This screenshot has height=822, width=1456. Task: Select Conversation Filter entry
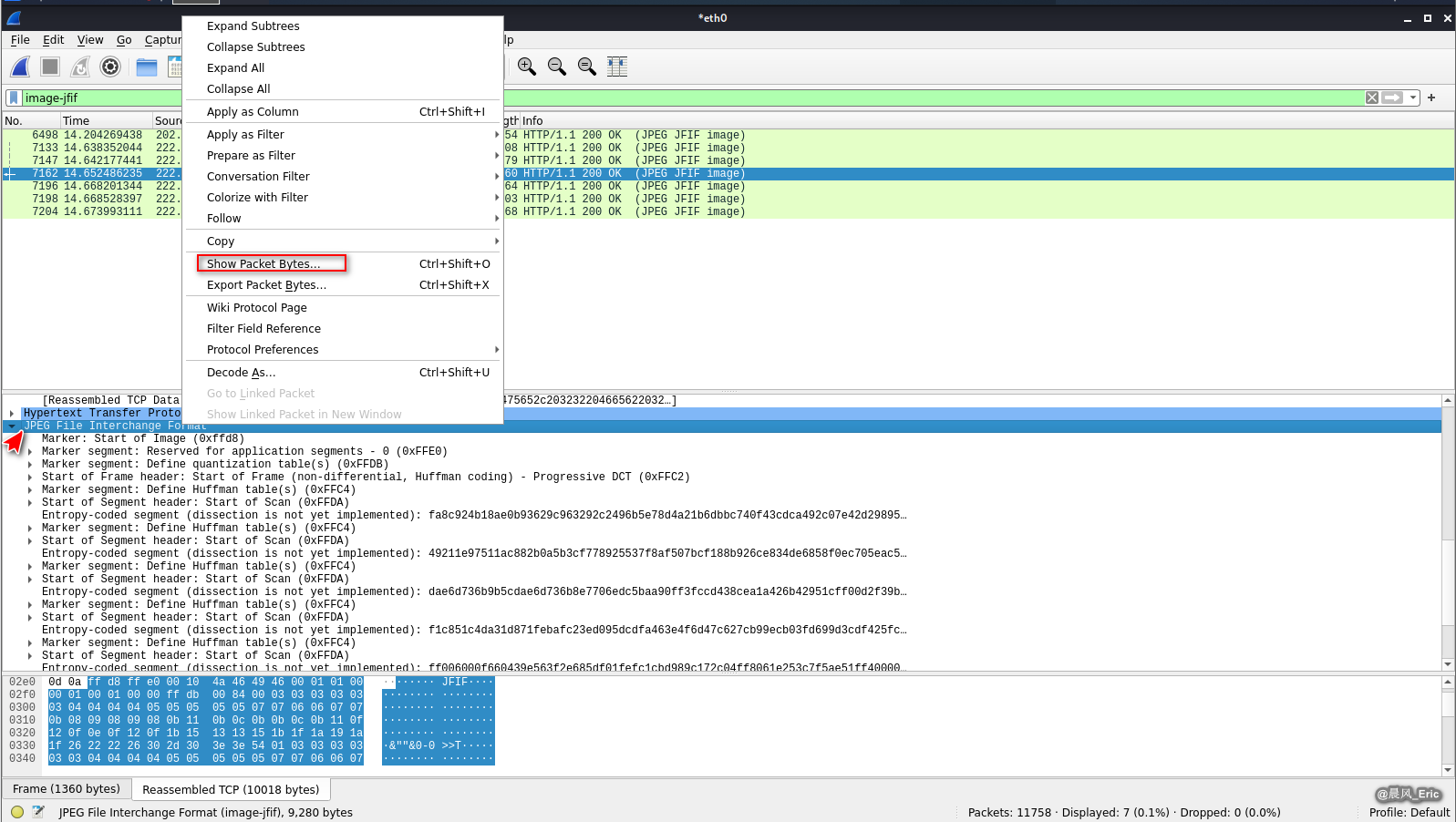click(x=344, y=176)
